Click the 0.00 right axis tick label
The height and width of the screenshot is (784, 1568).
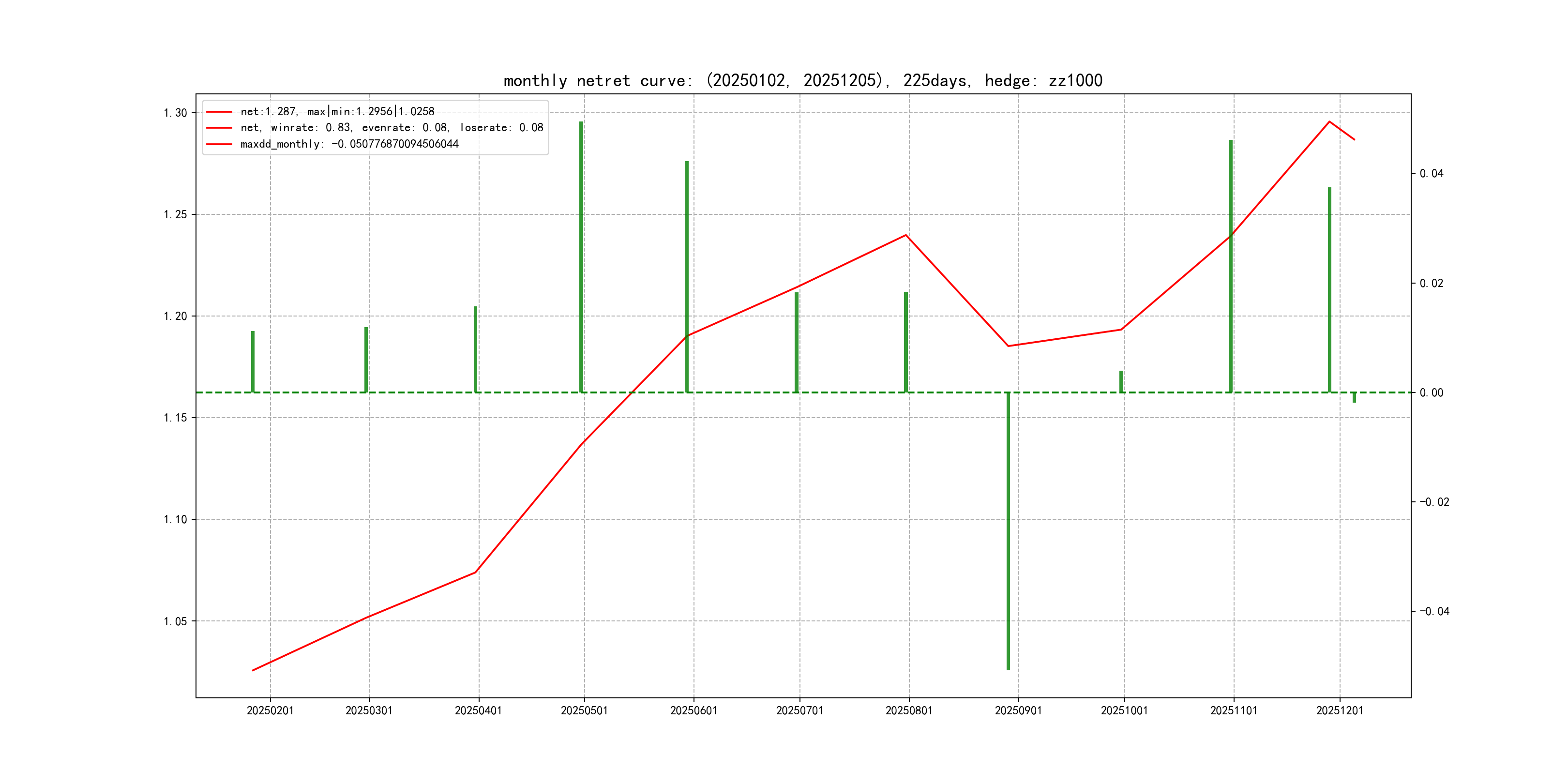click(x=1431, y=392)
